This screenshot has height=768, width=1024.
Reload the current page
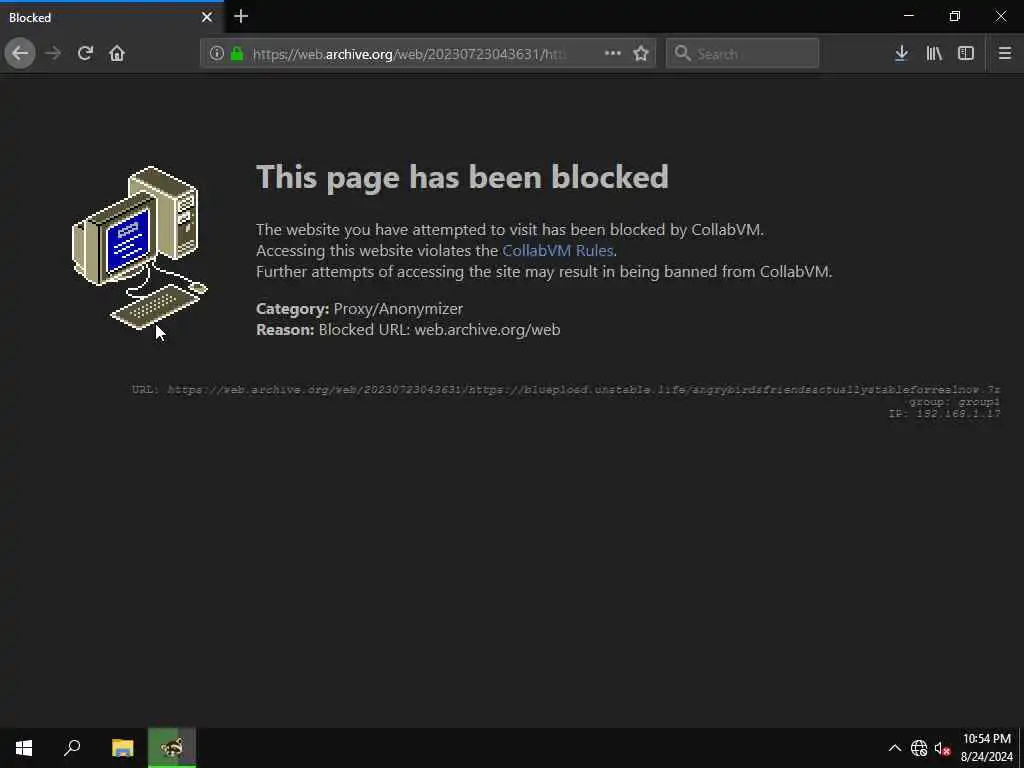pyautogui.click(x=85, y=54)
